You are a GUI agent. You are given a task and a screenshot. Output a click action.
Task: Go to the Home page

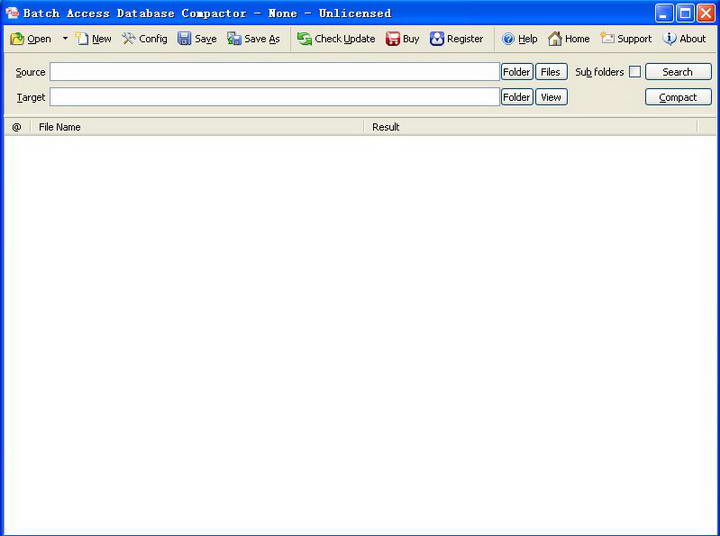click(x=568, y=39)
